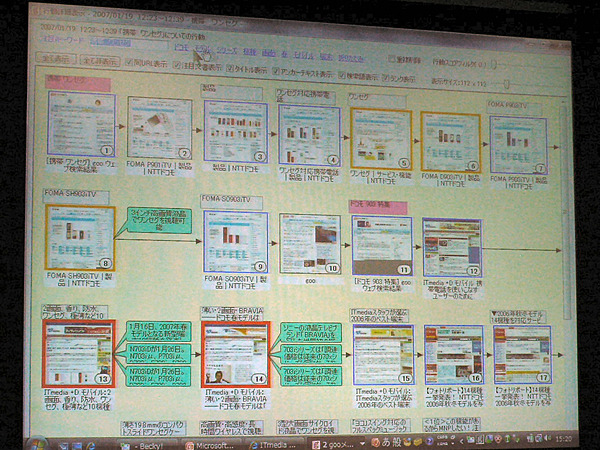
Task: Click the シリーズ keyword link
Action: pos(227,50)
